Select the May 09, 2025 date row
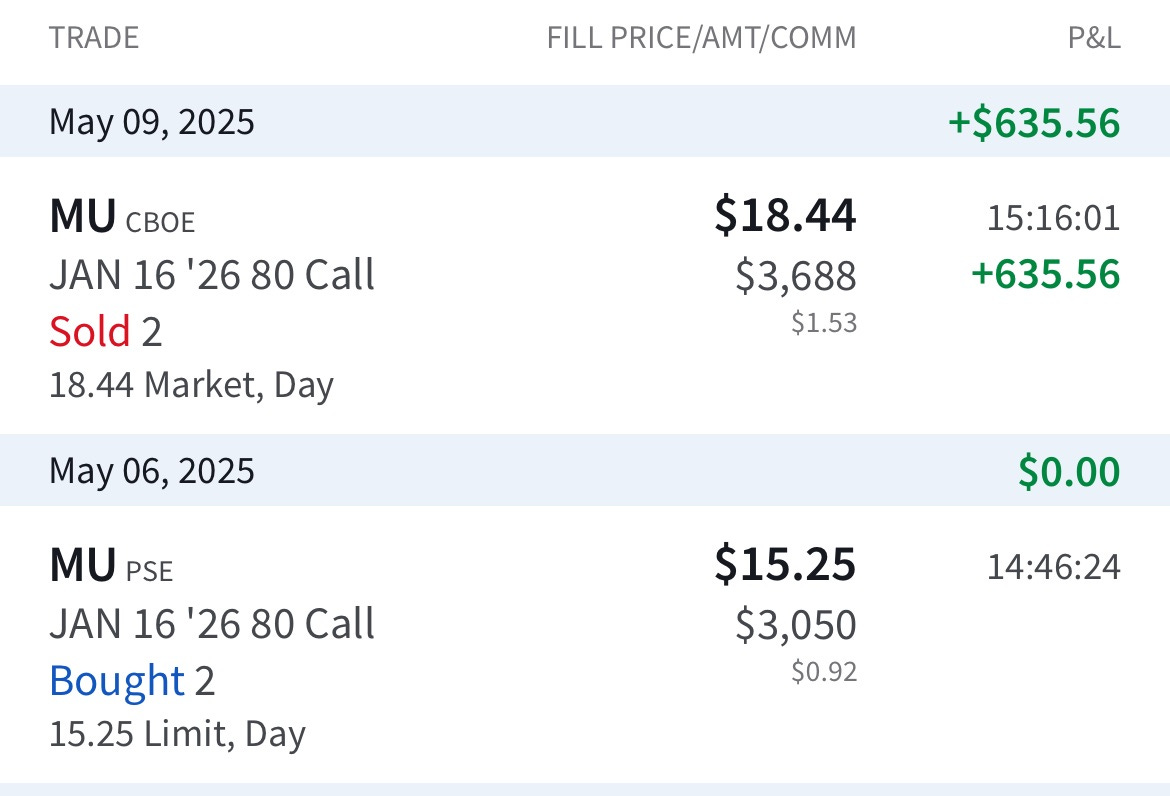This screenshot has width=1170, height=796. (x=585, y=122)
